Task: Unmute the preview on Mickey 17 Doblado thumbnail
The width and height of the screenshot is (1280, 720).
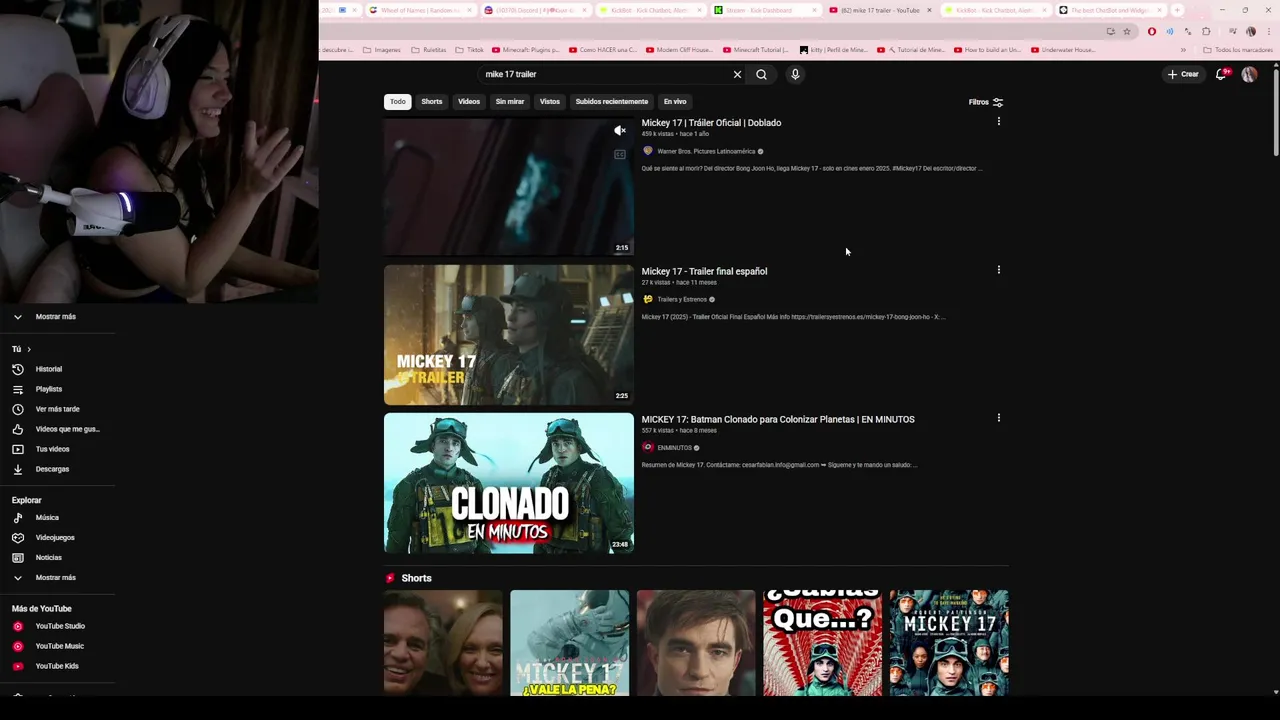Action: tap(620, 131)
